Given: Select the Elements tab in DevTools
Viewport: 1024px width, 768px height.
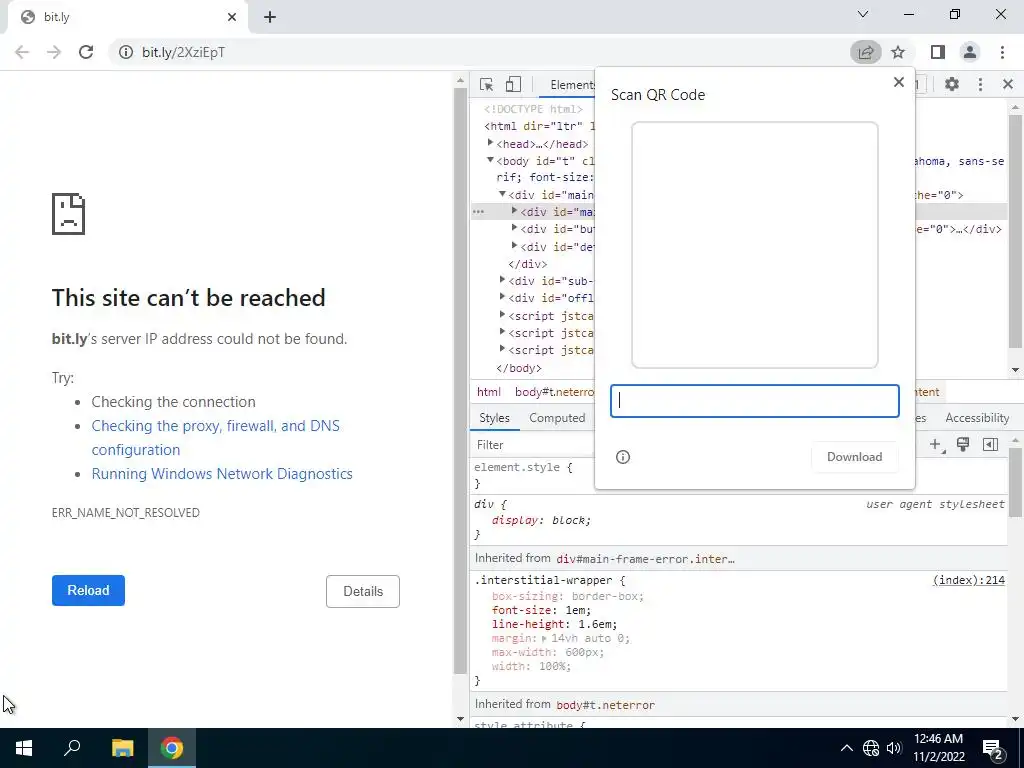Looking at the screenshot, I should tap(571, 85).
